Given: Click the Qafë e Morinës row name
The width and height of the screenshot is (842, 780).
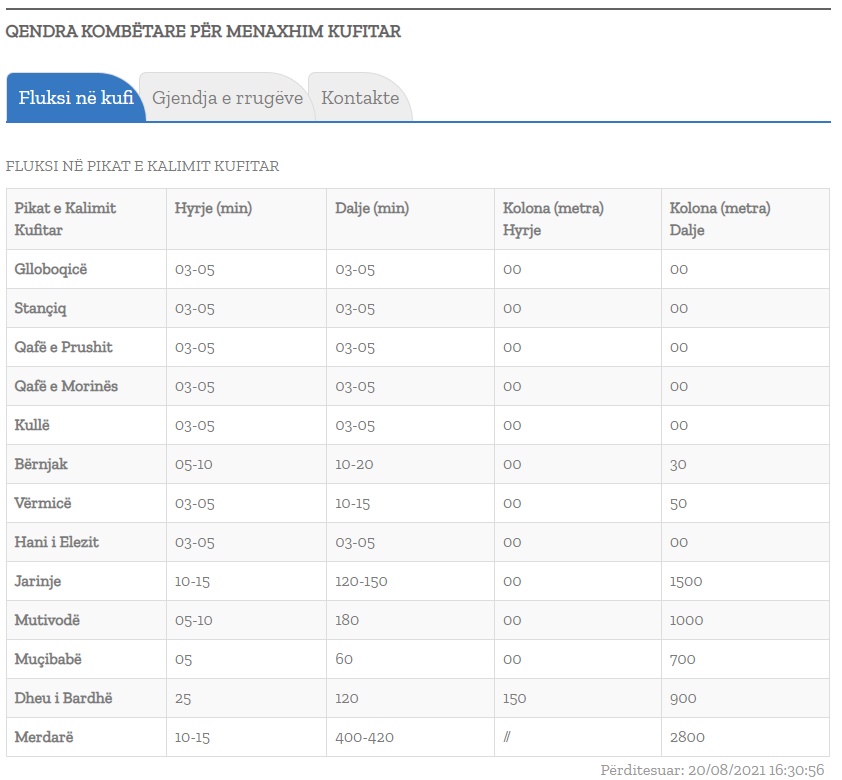Looking at the screenshot, I should [66, 386].
